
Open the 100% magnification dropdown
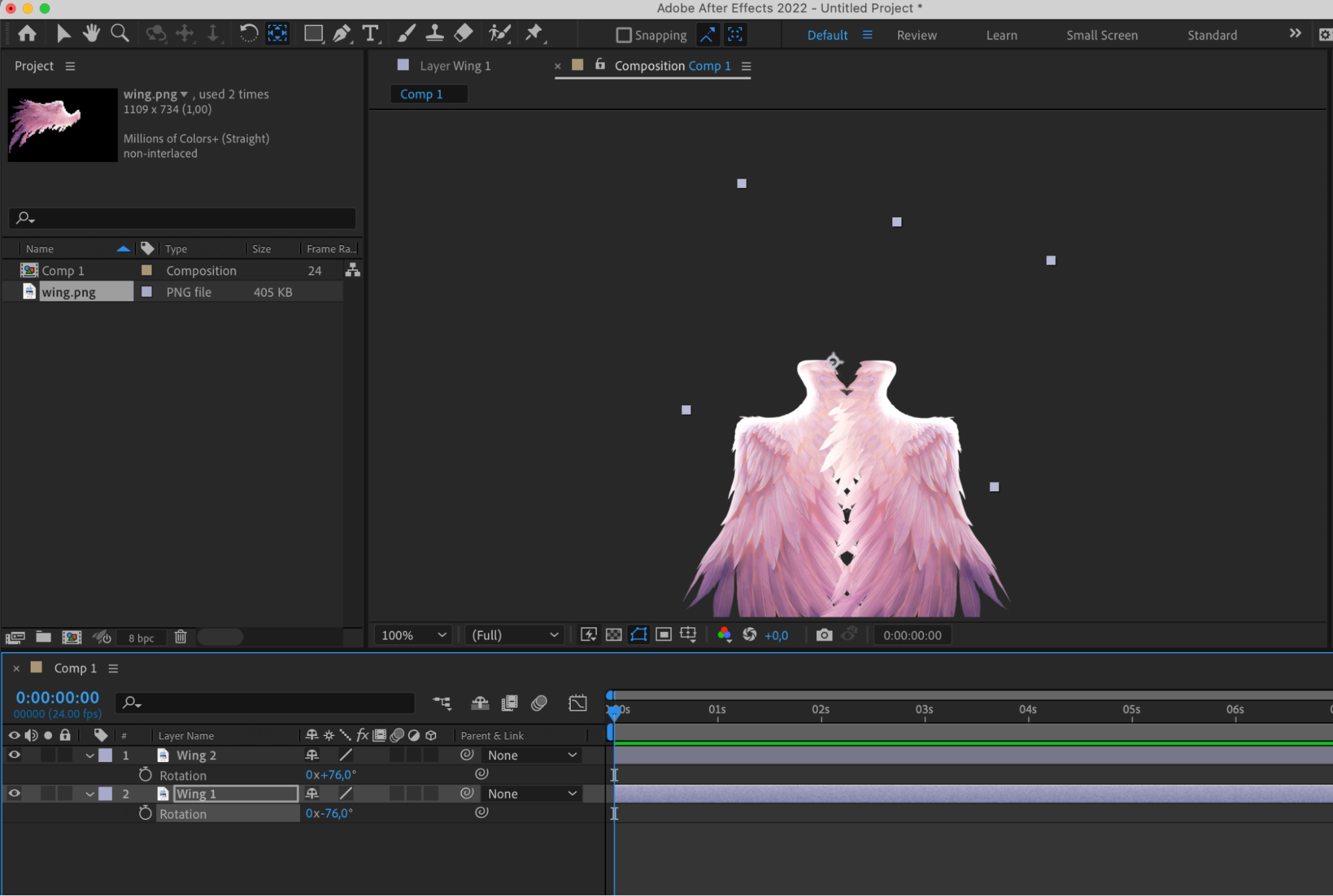coord(413,635)
